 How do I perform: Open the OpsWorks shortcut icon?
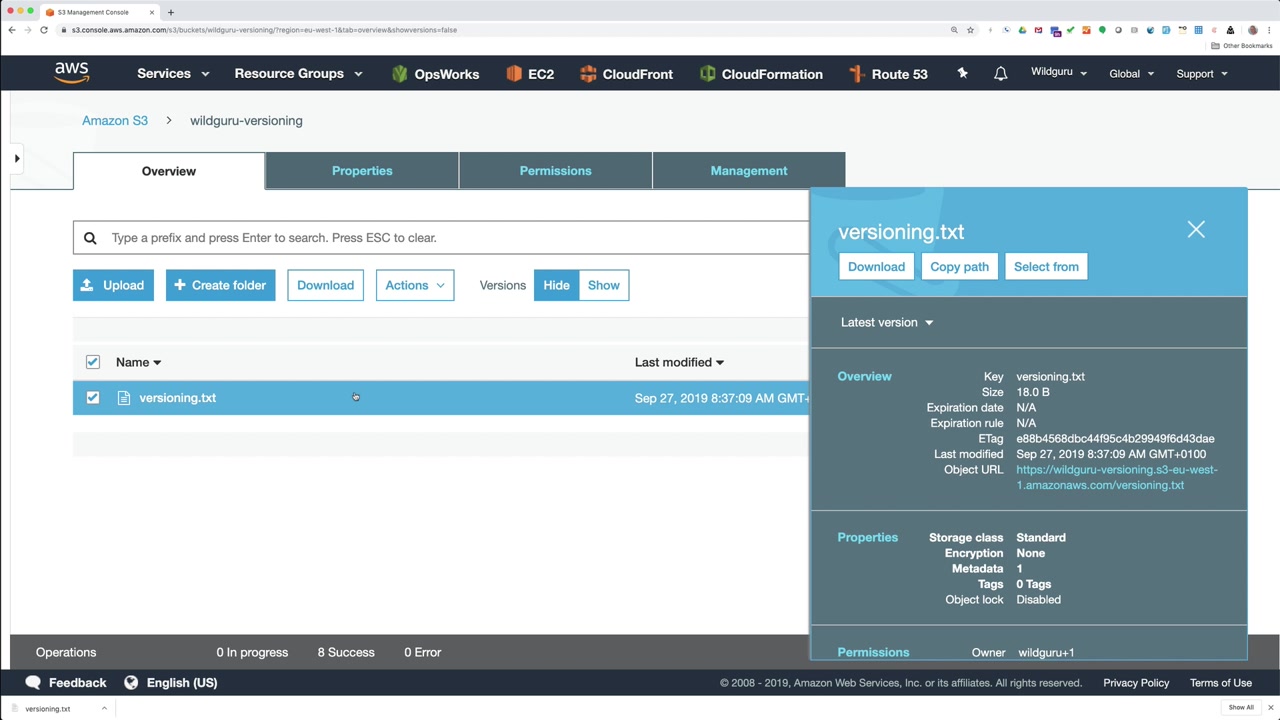point(400,74)
